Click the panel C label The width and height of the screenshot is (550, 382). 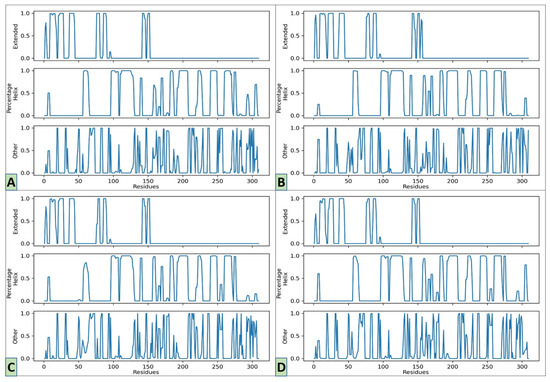(11, 367)
